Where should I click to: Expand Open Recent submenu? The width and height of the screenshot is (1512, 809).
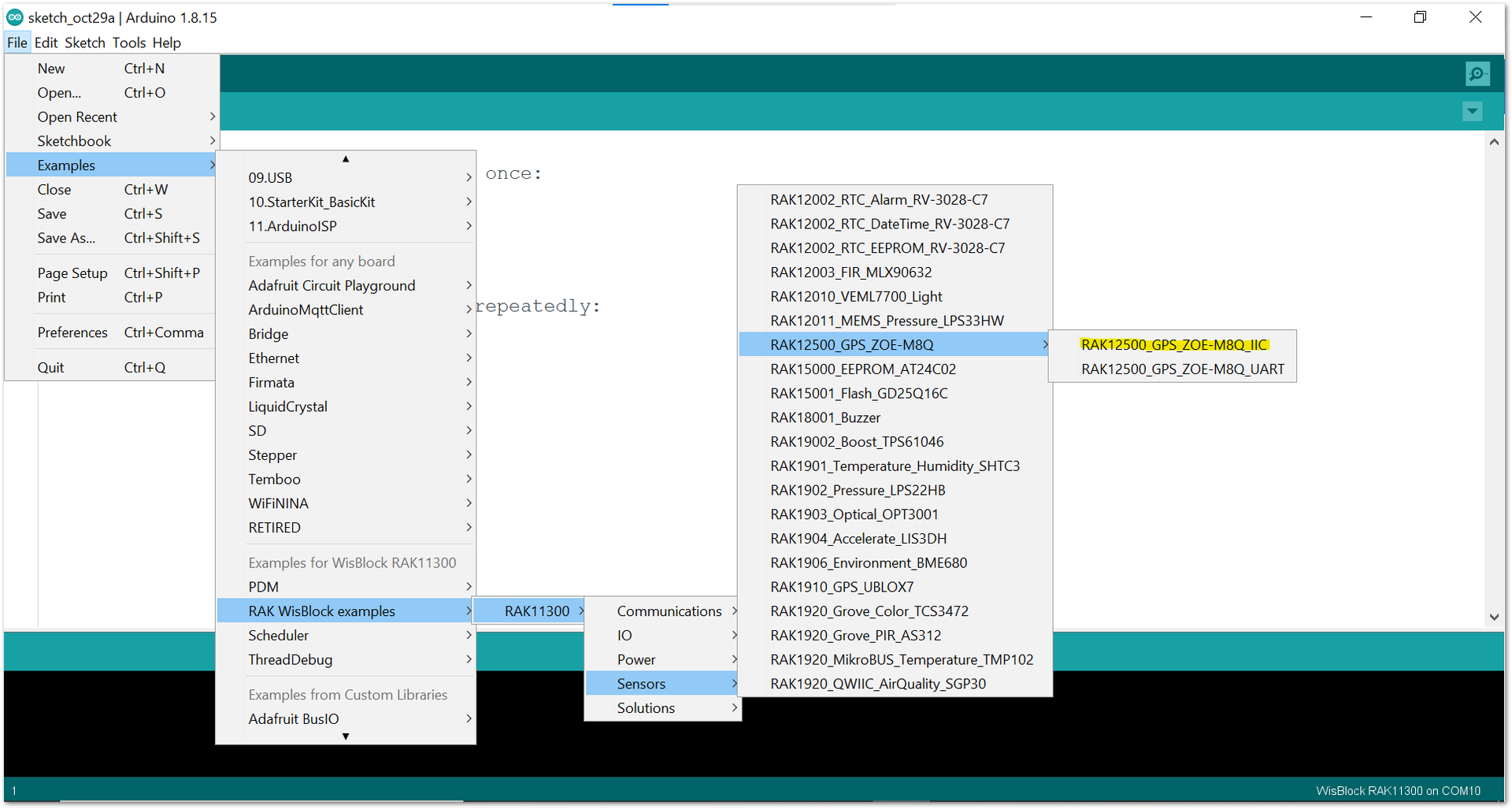[x=111, y=117]
